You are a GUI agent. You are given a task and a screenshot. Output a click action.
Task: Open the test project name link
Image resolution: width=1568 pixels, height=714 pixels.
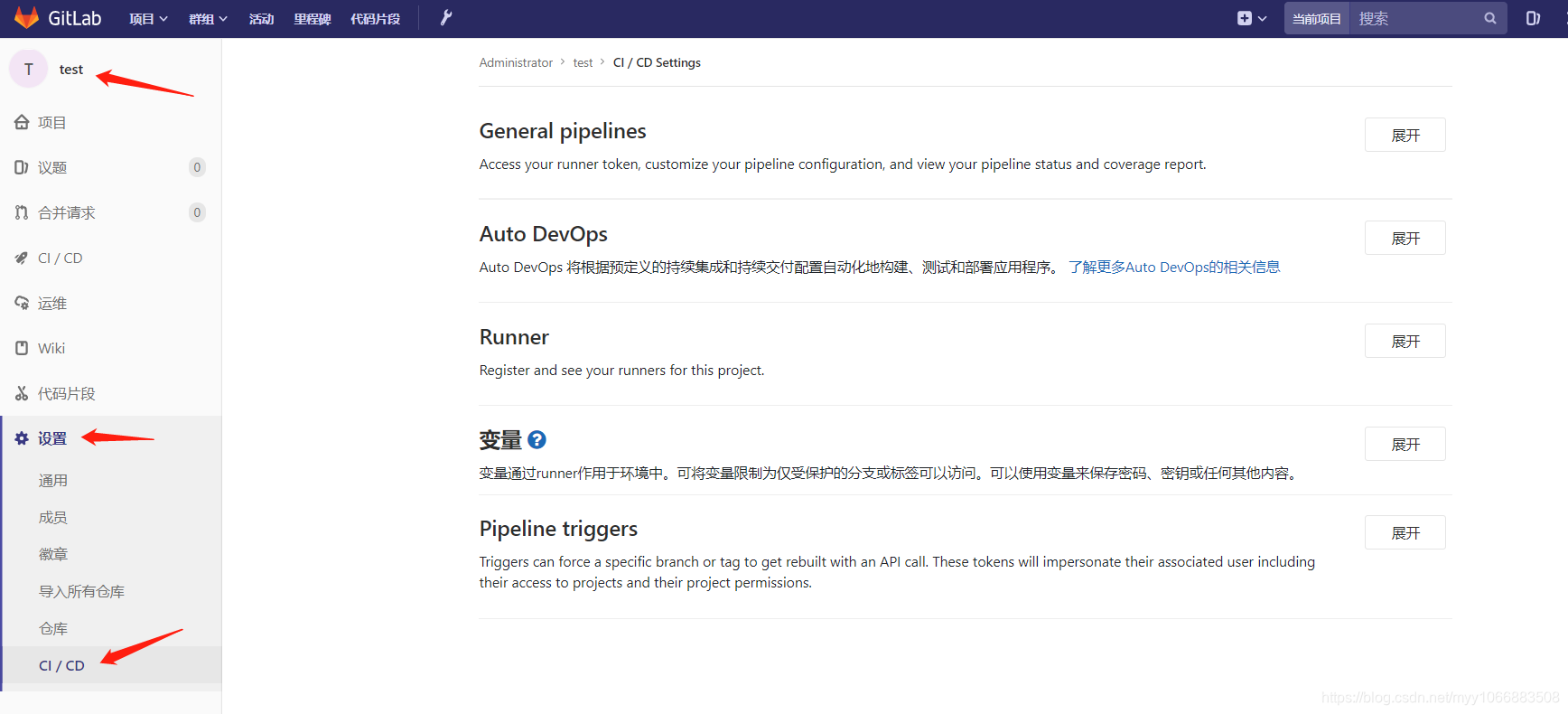[x=71, y=70]
